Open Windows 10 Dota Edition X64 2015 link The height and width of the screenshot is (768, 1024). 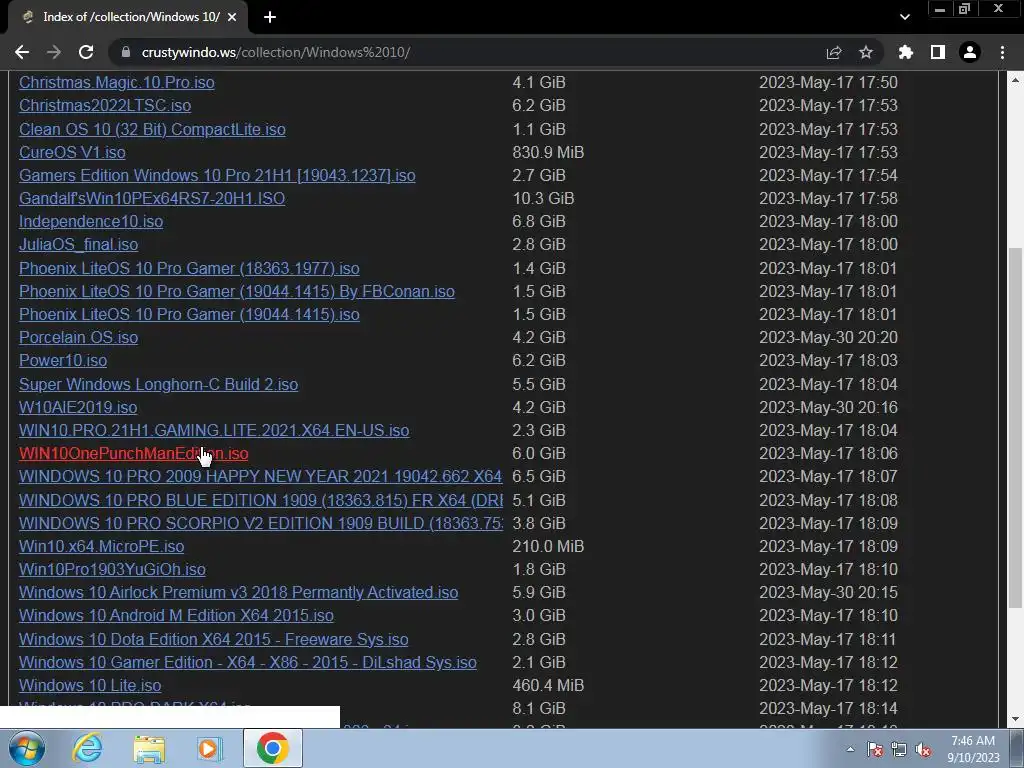click(213, 639)
